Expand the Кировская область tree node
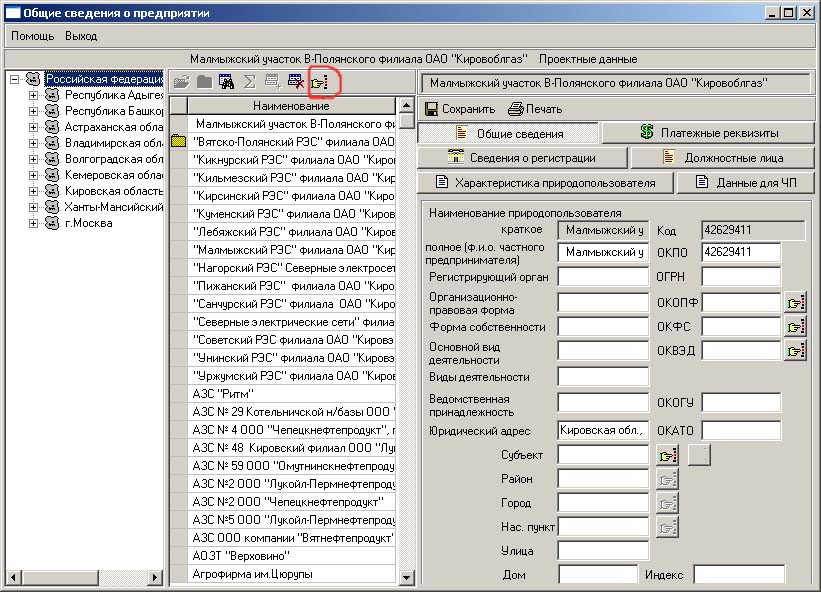This screenshot has height=592, width=821. tap(33, 190)
